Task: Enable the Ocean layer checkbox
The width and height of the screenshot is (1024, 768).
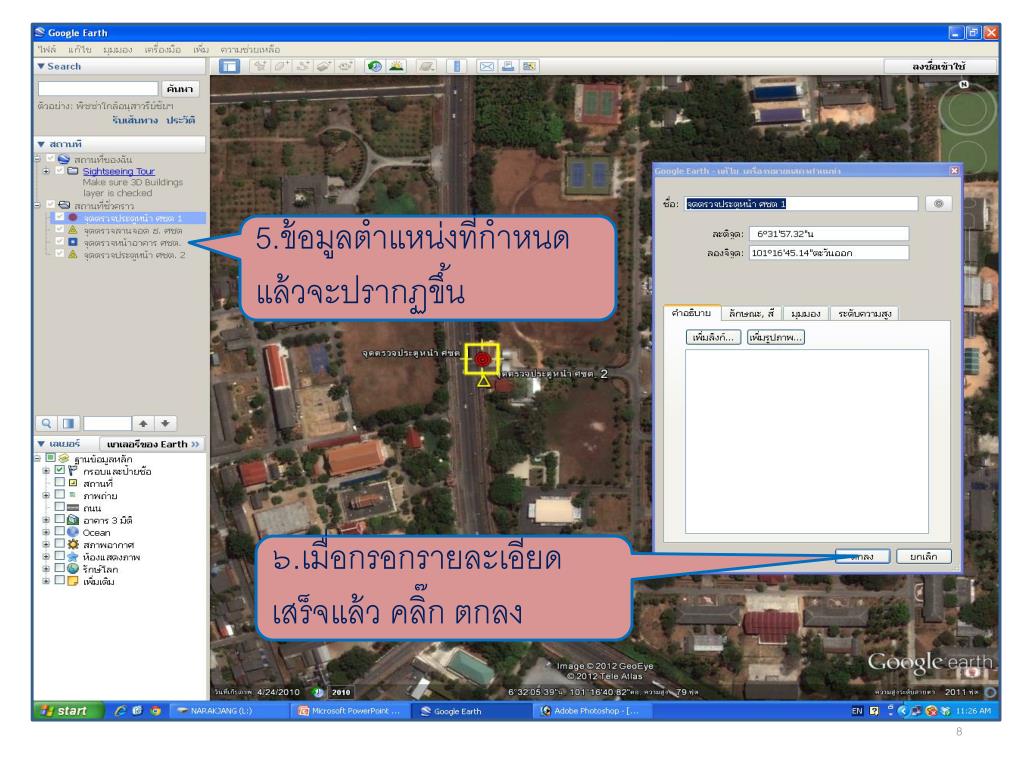Action: click(60, 532)
